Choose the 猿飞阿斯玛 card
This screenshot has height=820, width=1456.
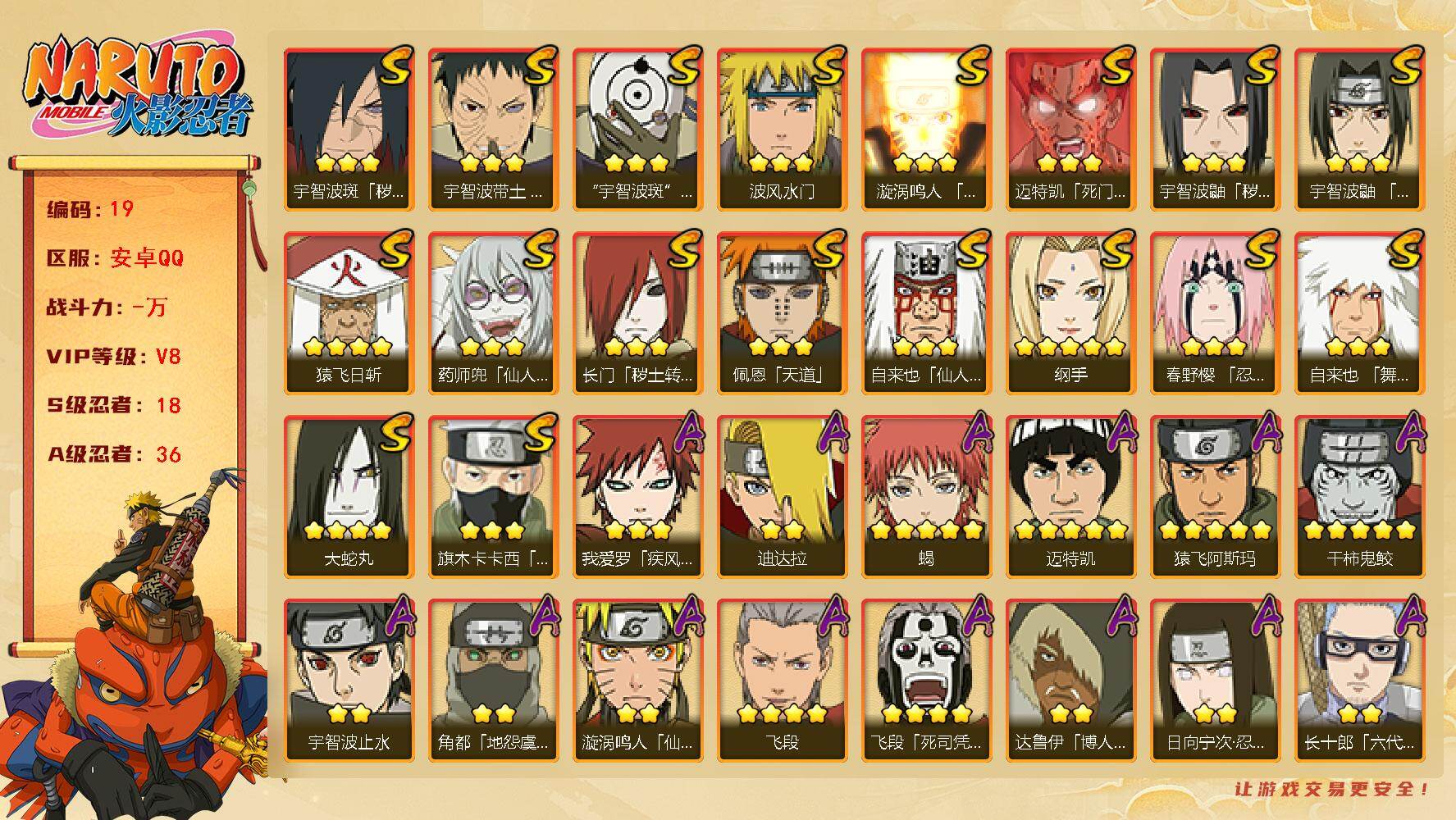[1214, 497]
